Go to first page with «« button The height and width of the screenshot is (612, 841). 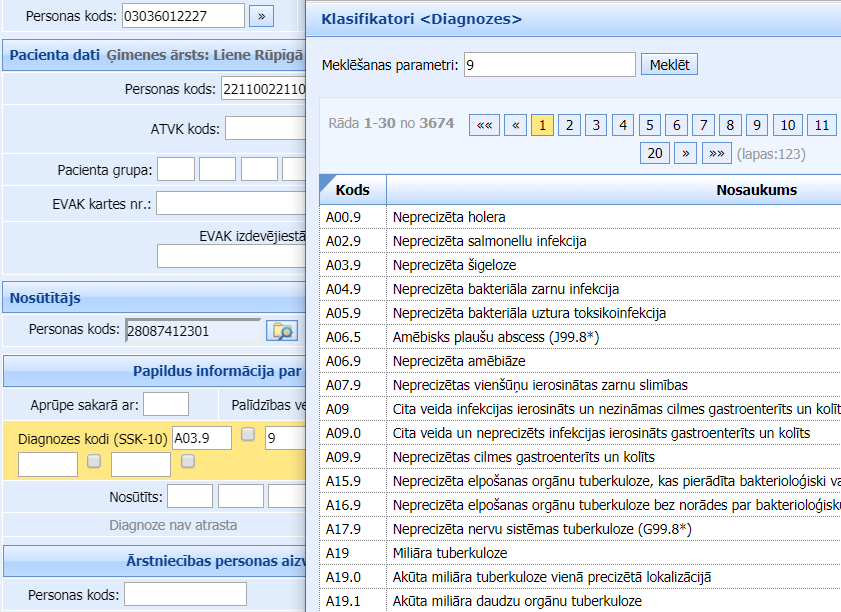click(484, 125)
